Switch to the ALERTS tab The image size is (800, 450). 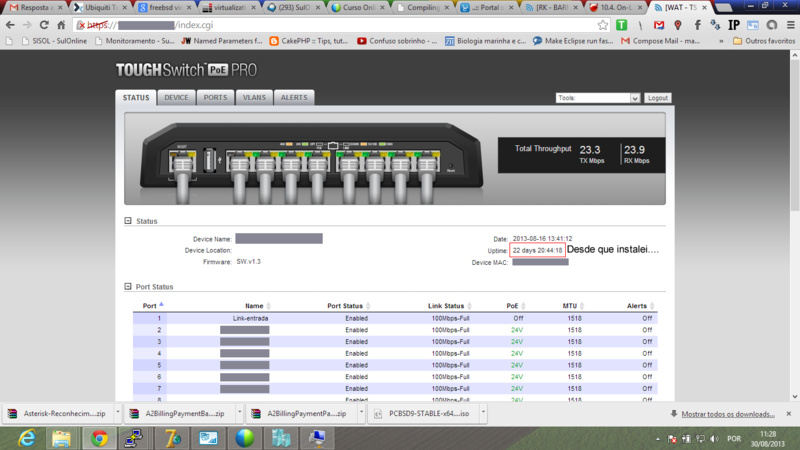click(294, 97)
